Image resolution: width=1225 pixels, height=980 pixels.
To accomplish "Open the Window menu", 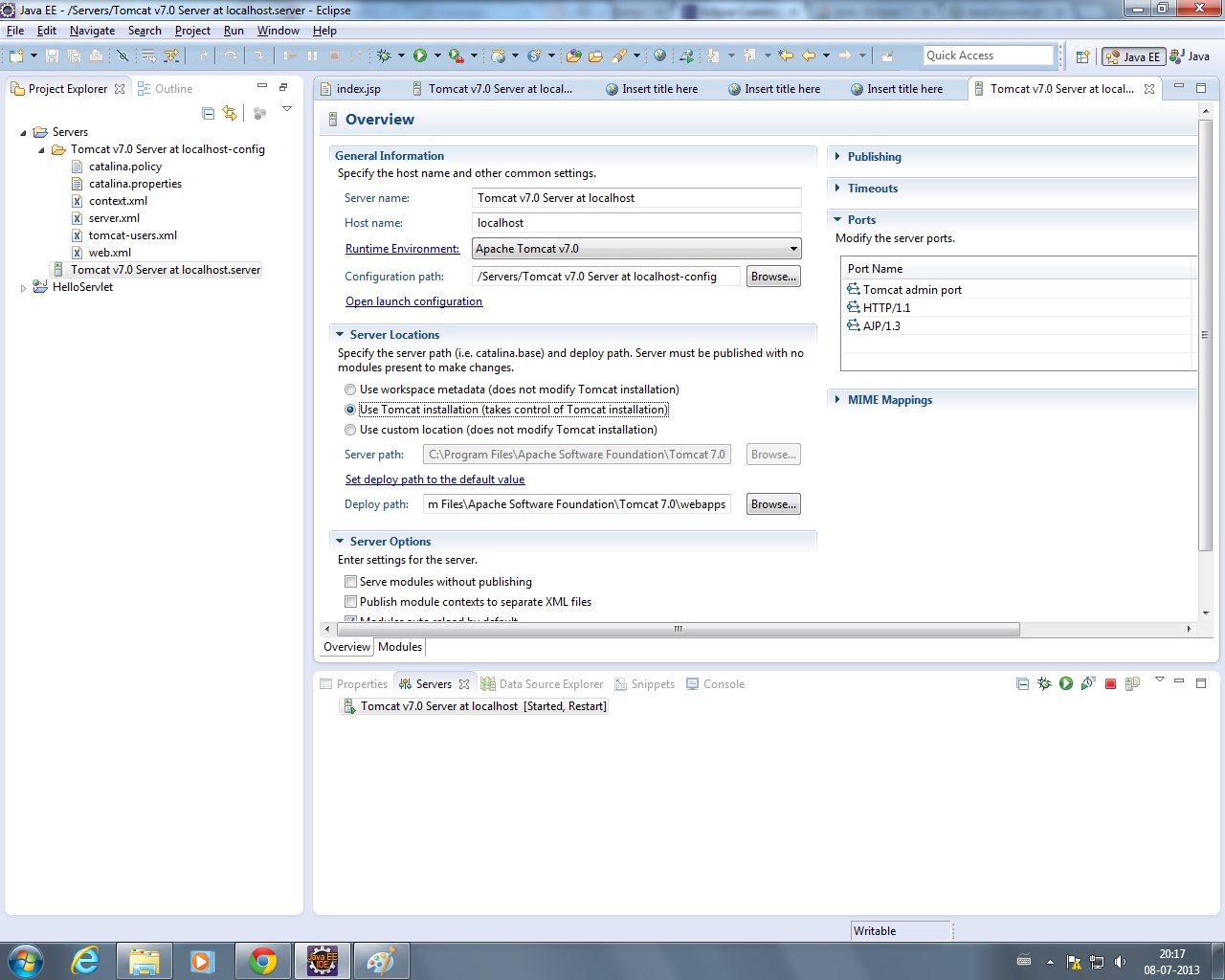I will (278, 31).
